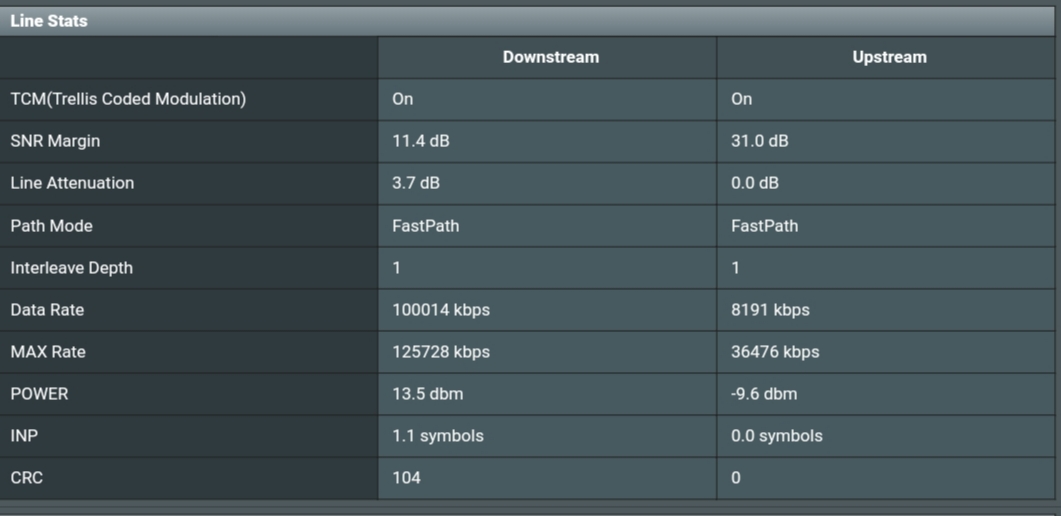Select the upstream POWER -9.6 dbm value
The width and height of the screenshot is (1061, 516).
[764, 394]
